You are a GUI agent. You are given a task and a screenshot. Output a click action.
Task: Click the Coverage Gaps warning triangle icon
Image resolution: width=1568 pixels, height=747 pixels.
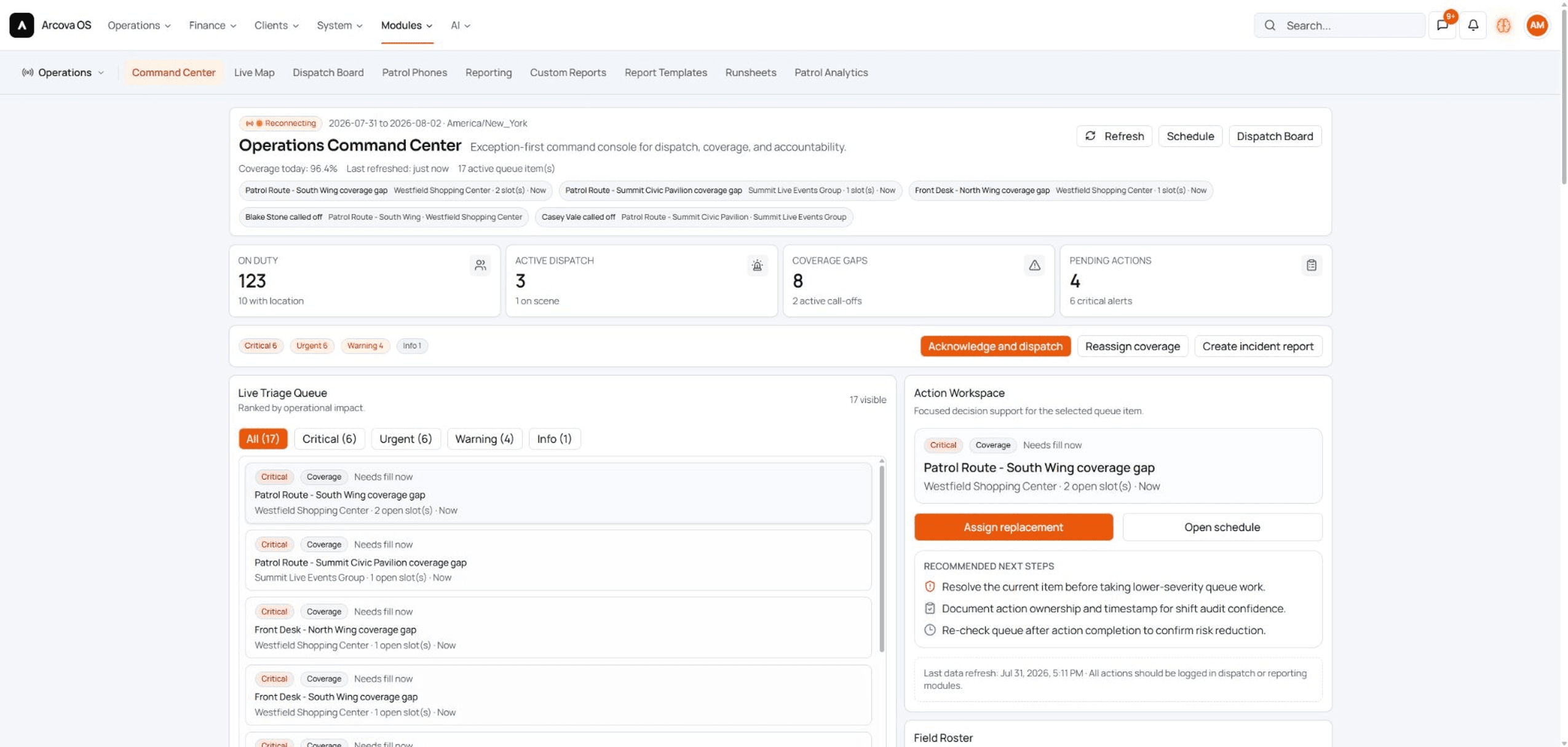1034,265
